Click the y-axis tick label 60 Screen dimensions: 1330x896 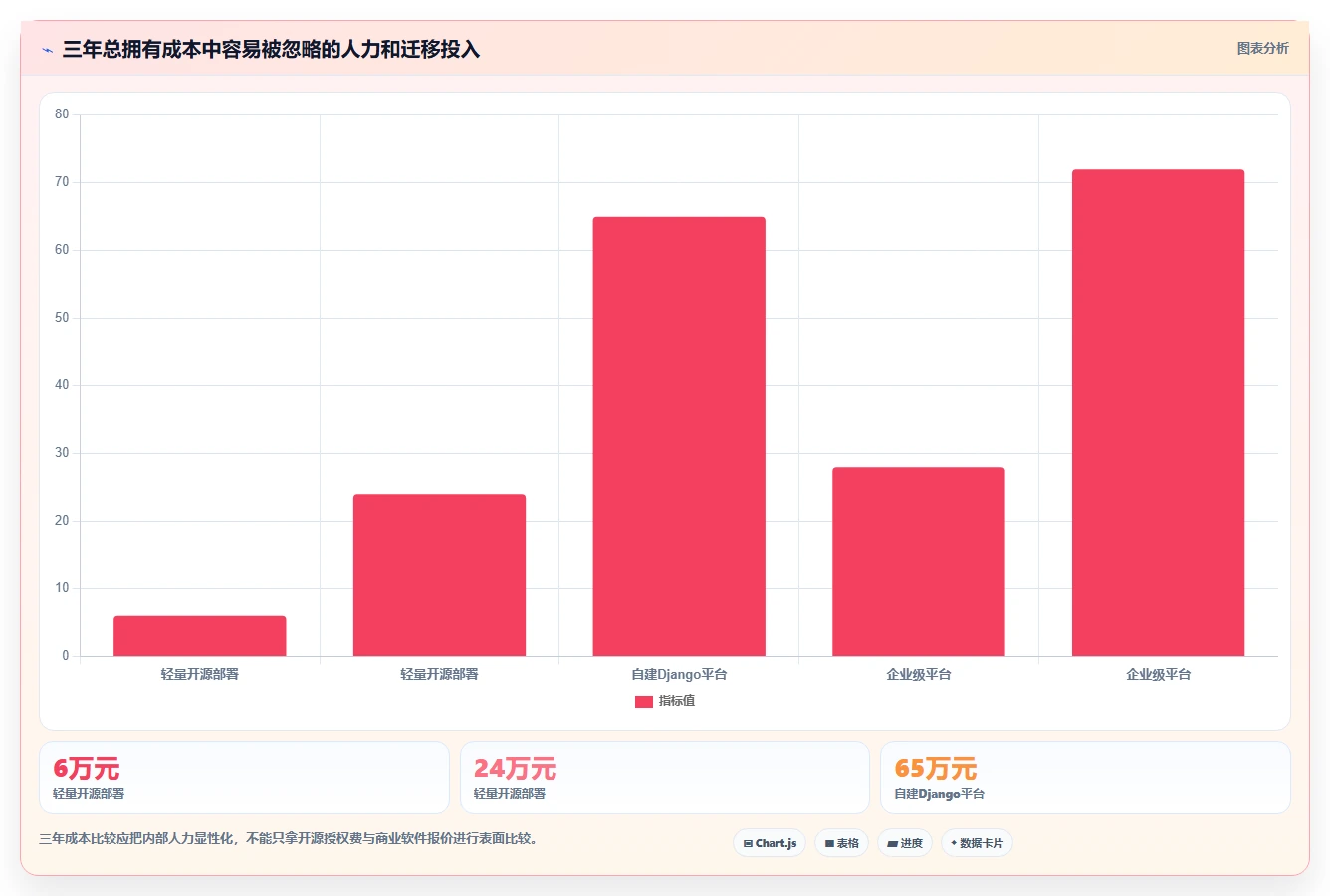(x=62, y=250)
